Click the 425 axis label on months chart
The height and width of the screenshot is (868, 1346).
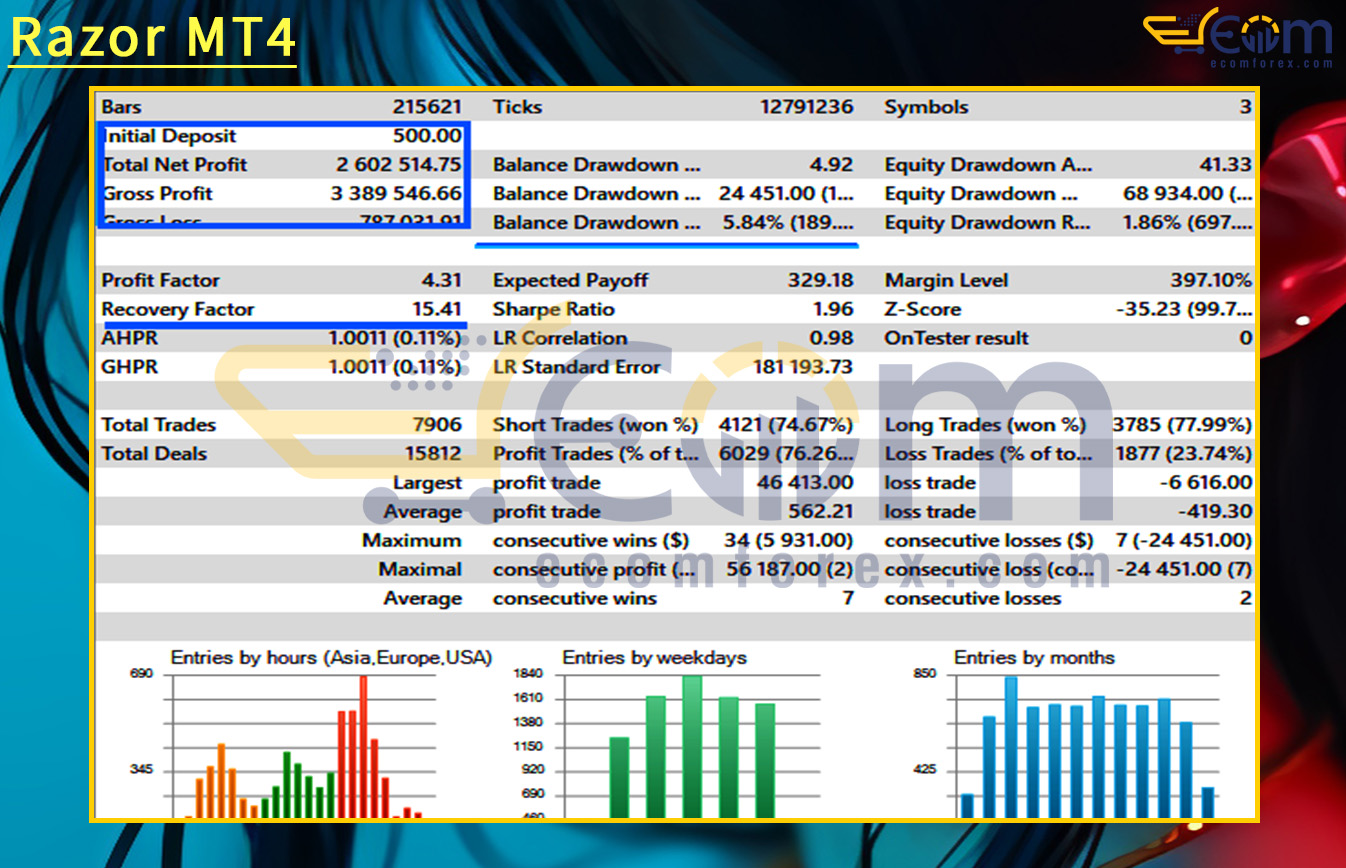925,771
